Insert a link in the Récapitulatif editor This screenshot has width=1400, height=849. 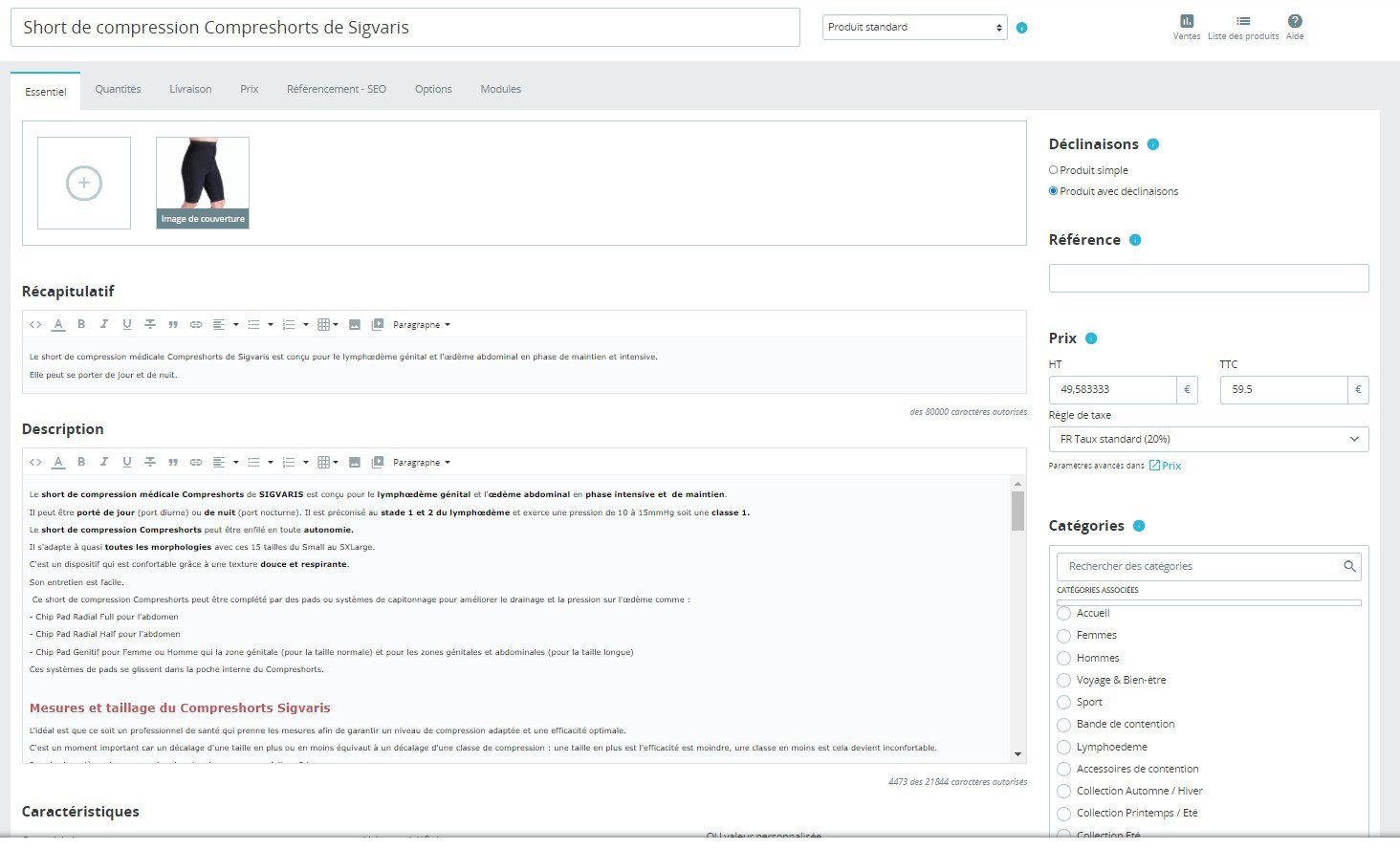pyautogui.click(x=196, y=324)
